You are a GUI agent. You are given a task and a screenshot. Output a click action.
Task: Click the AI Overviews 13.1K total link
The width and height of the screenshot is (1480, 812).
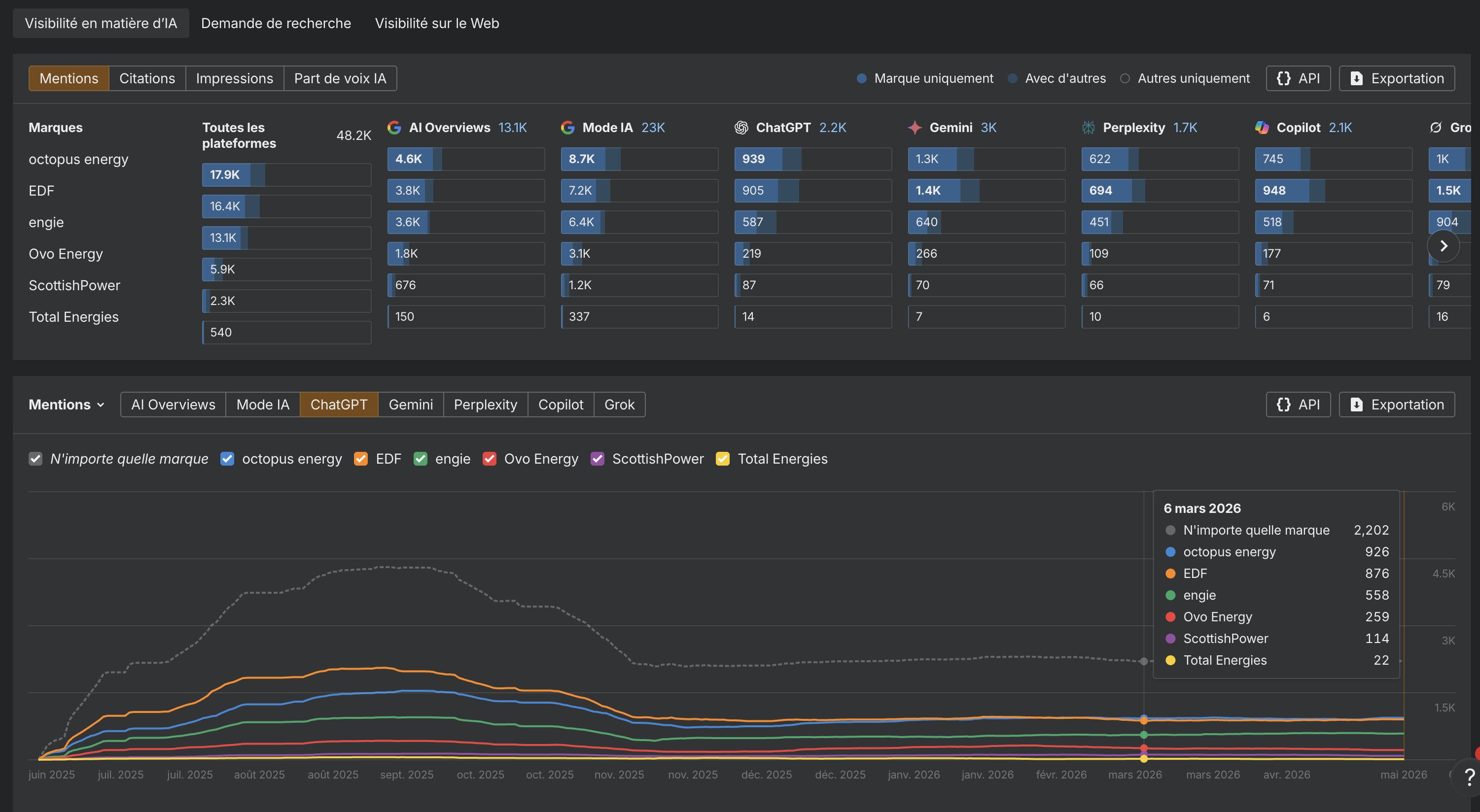click(513, 128)
